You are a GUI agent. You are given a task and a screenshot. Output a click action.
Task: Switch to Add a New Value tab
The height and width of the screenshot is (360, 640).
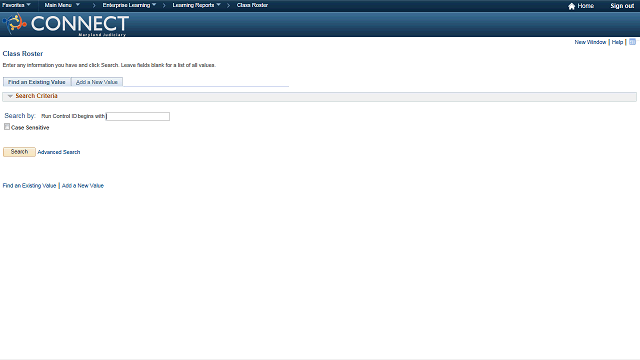[97, 82]
